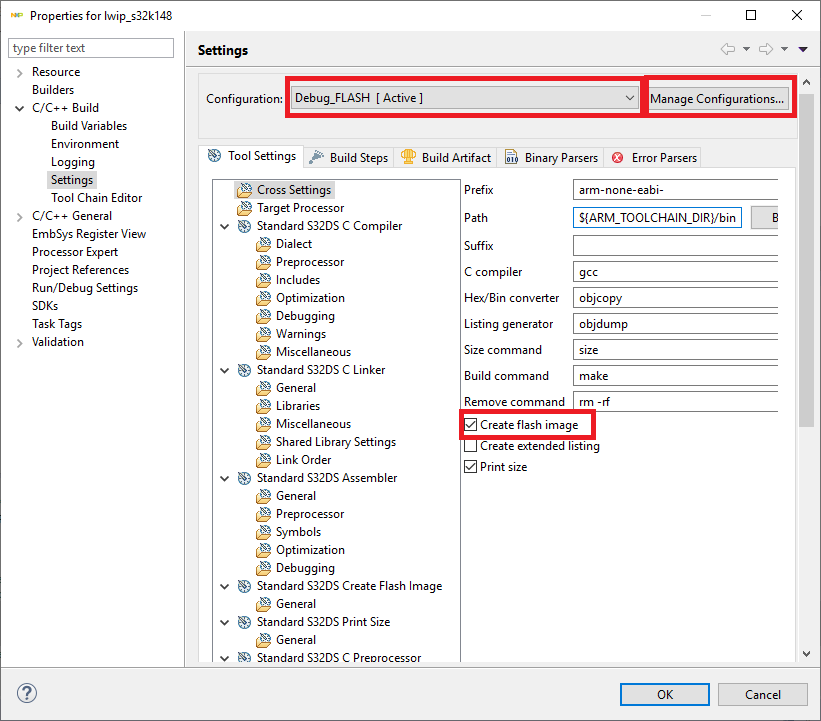Collapse Standard S32DS C Linker node
The image size is (821, 721).
click(x=225, y=370)
